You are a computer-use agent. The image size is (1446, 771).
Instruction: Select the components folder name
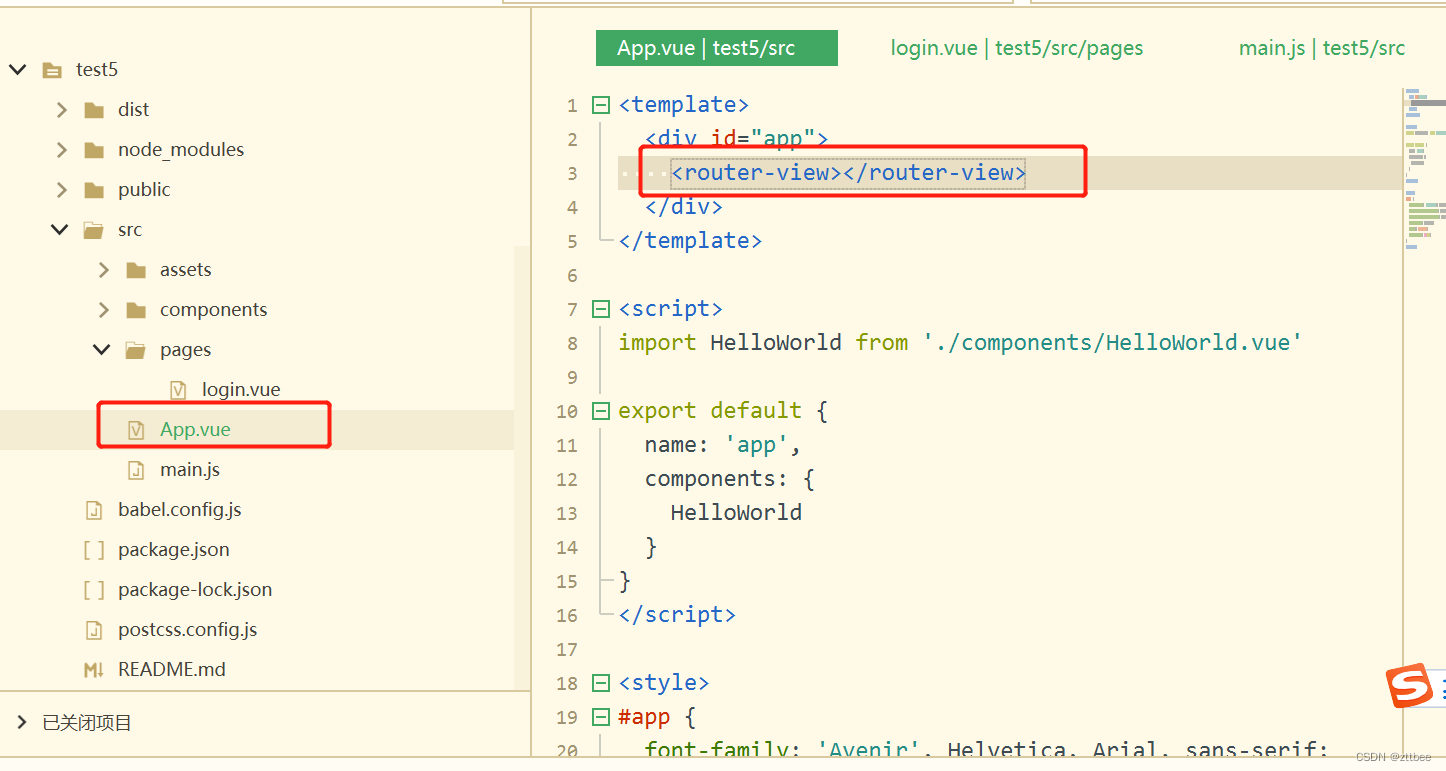[214, 310]
